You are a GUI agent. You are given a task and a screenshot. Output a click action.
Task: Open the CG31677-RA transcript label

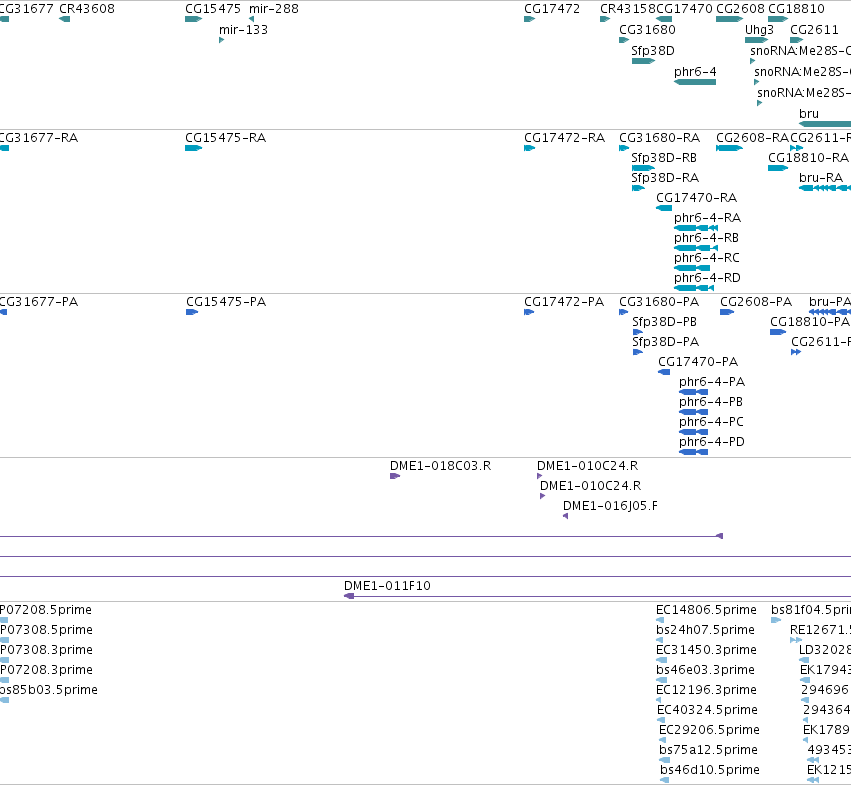39,138
